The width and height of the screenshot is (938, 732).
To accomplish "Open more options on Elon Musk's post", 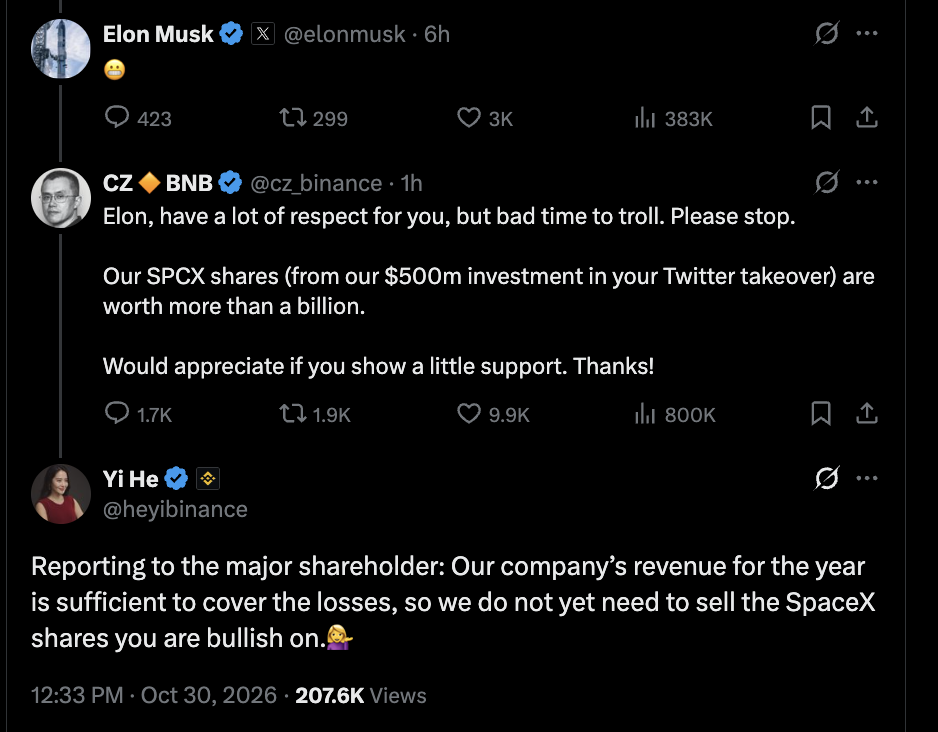I will tap(867, 33).
